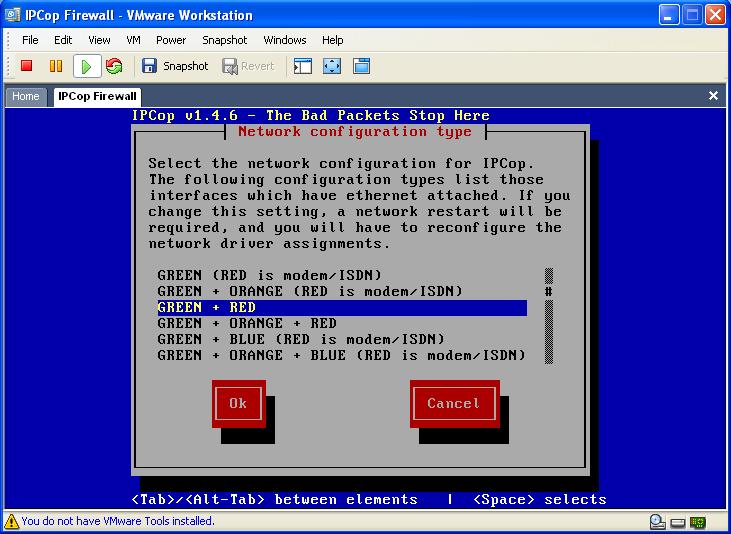Viewport: 731px width, 534px height.
Task: Click the hard disk status bar icon
Action: coord(678,522)
